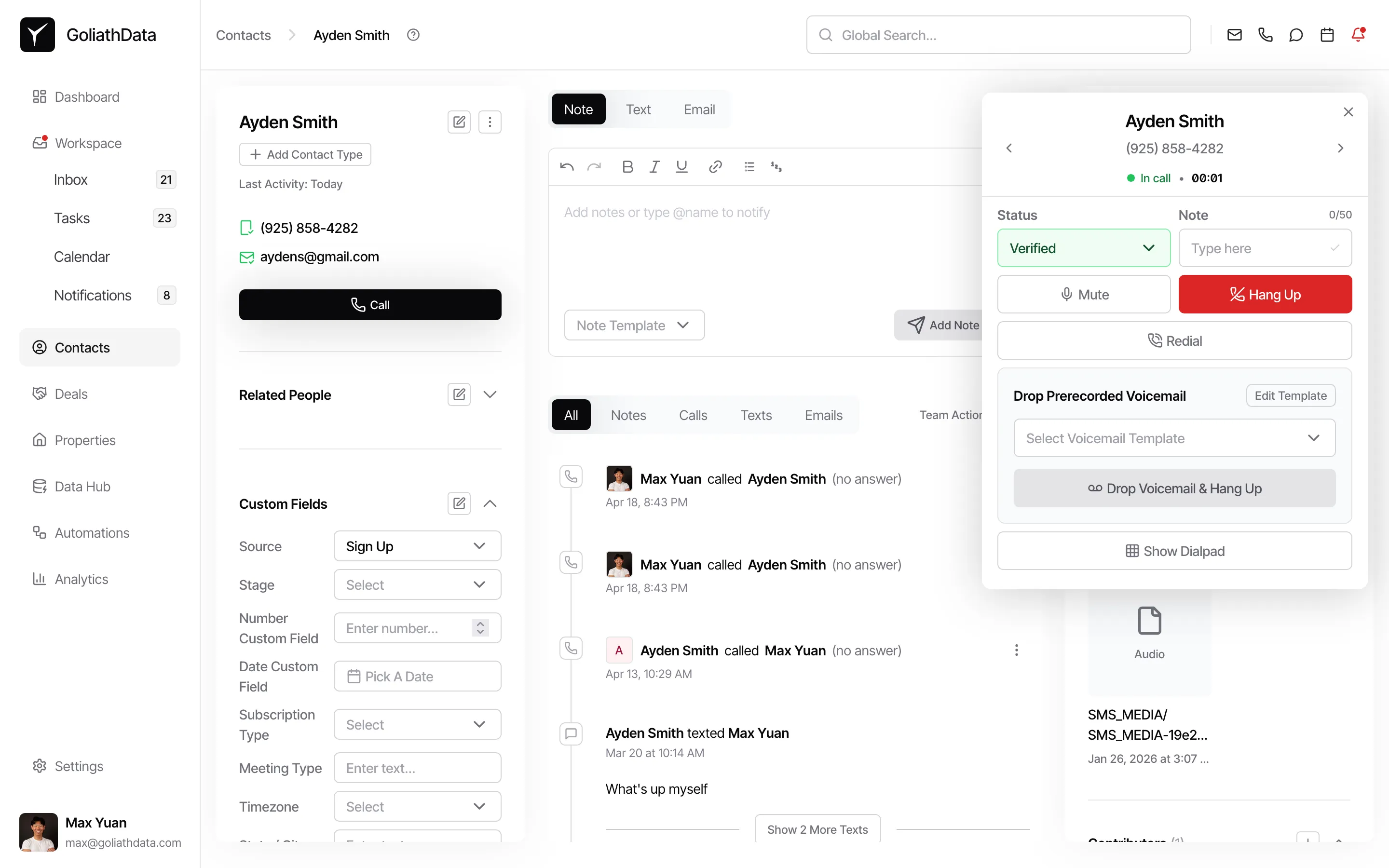Open the Note Template dropdown
The height and width of the screenshot is (868, 1389).
point(634,325)
